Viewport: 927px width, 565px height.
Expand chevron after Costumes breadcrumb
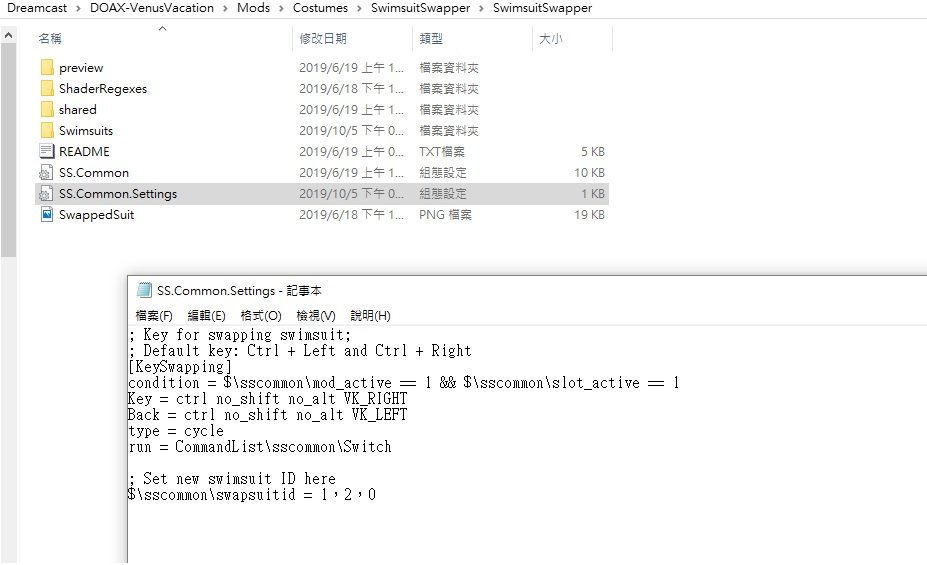(x=359, y=8)
